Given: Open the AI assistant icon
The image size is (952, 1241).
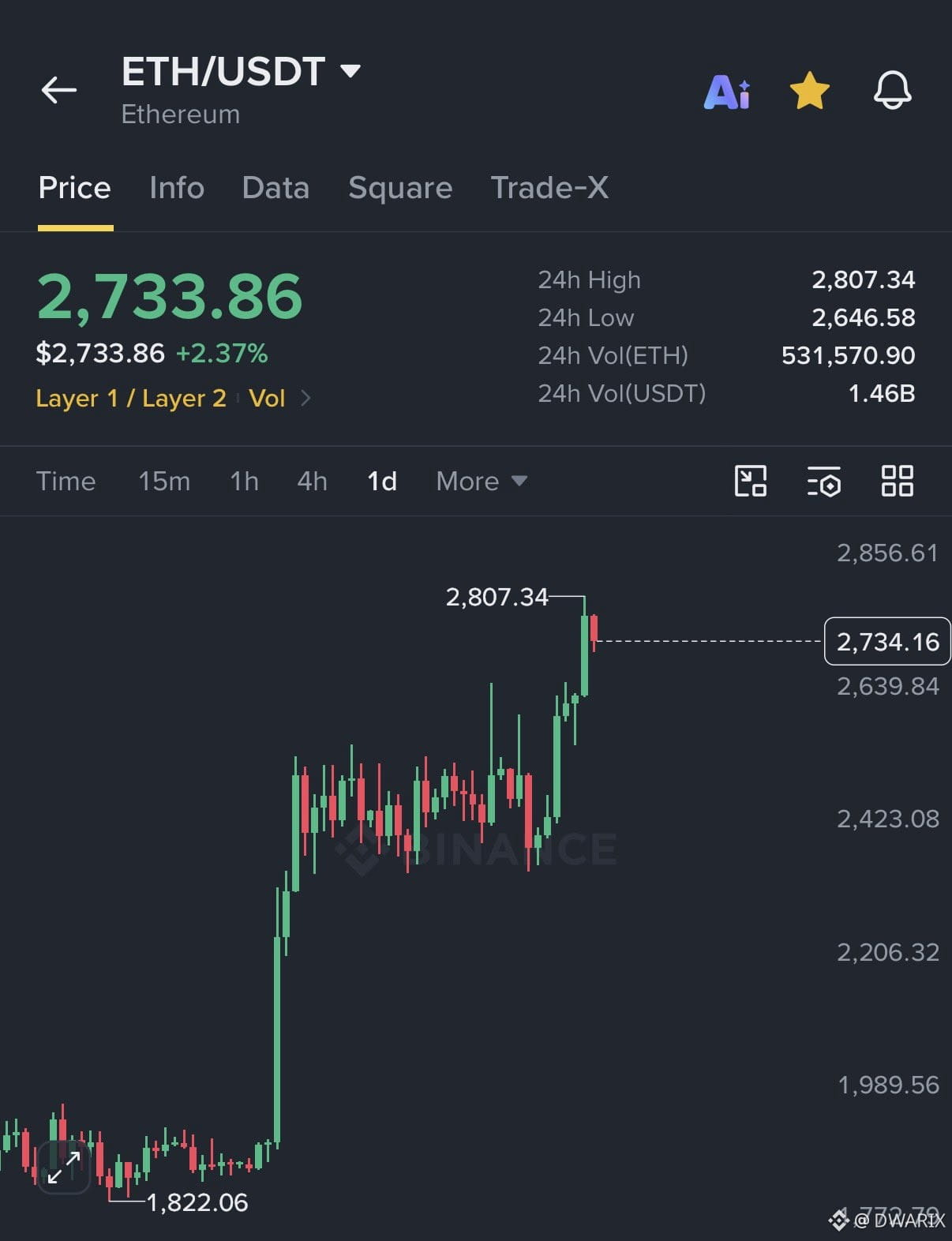Looking at the screenshot, I should click(x=727, y=92).
